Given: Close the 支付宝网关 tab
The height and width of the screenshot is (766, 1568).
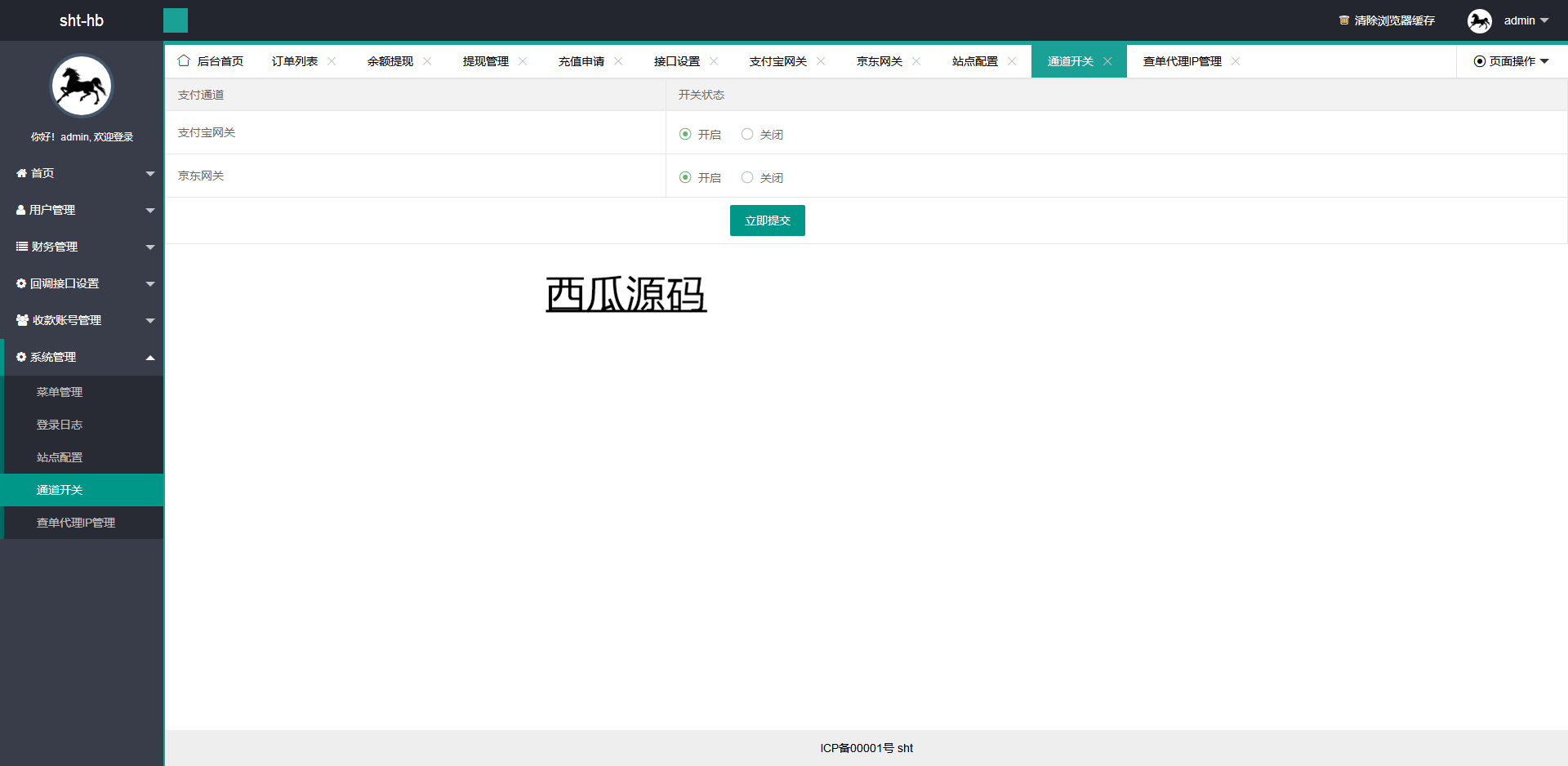Looking at the screenshot, I should tap(821, 61).
